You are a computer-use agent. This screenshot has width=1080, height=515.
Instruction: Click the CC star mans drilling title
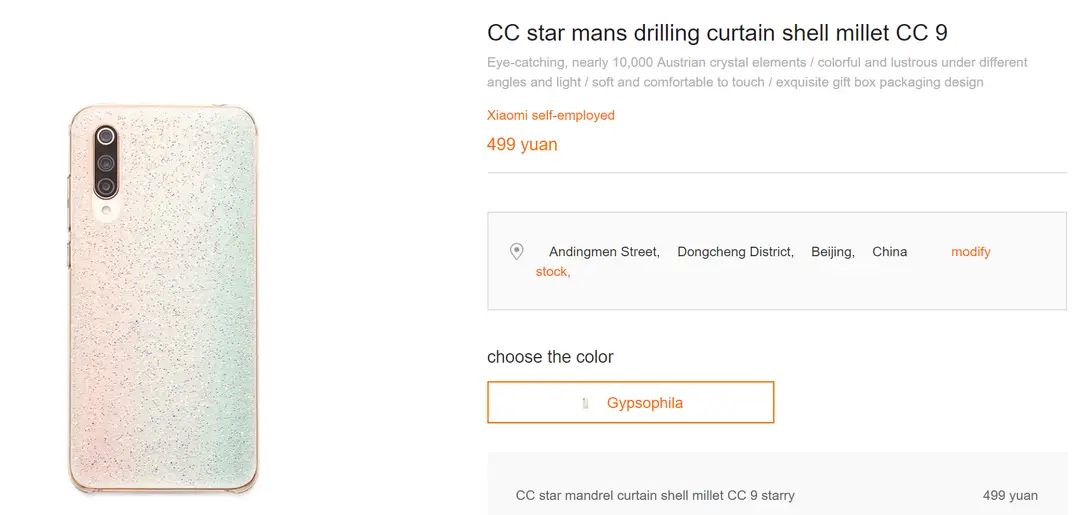click(717, 33)
